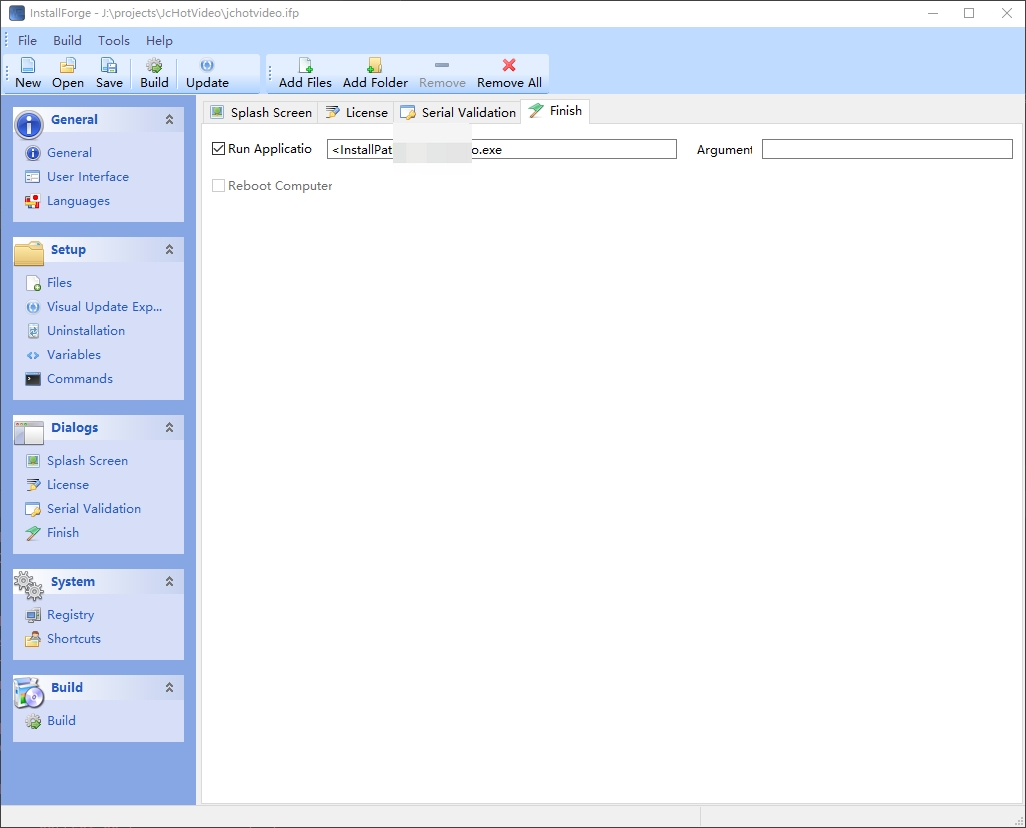Toggle the Run Application checkbox
Screen dimensions: 1026x828
coord(219,149)
